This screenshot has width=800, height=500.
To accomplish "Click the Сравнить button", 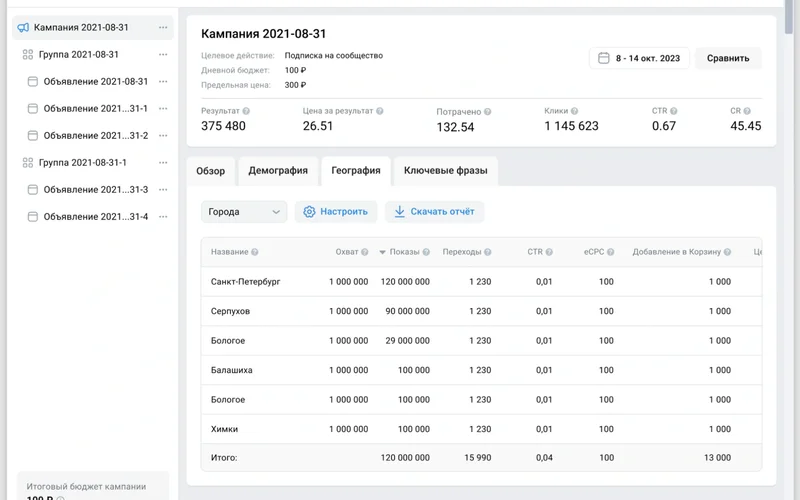I will click(x=728, y=58).
